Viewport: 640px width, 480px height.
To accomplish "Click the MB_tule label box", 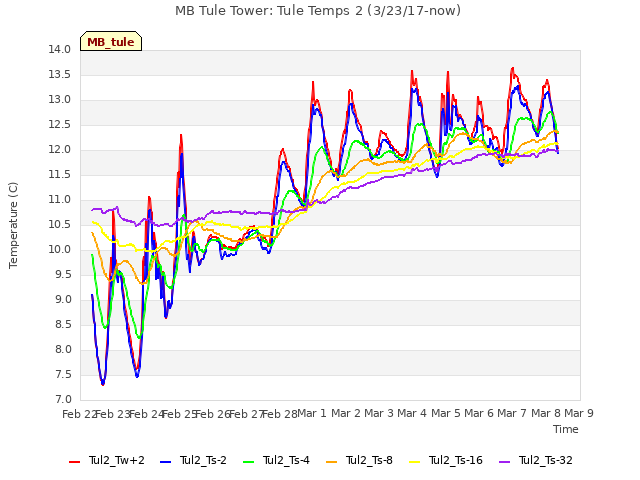I will pos(111,41).
